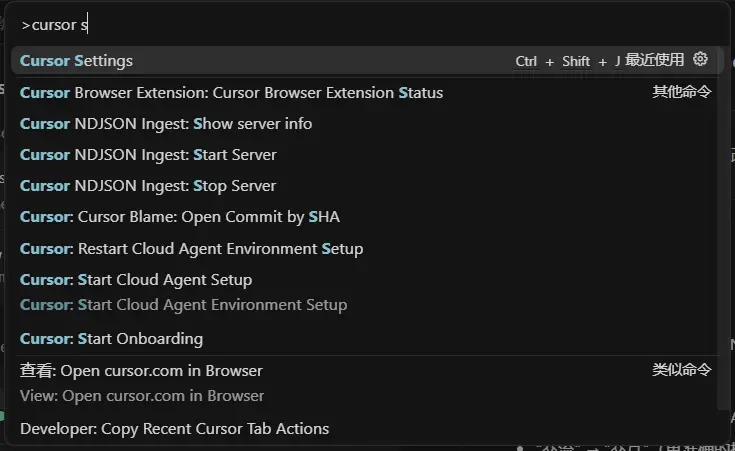
Task: Pick Open cursor.com in Browser command
Action: 367,383
